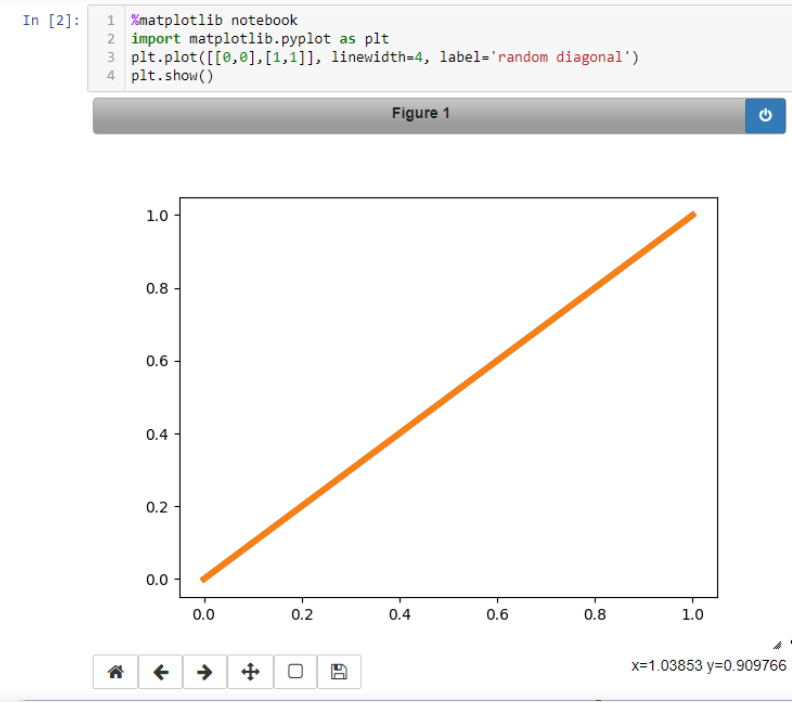Go back to the previous plot view
Viewport: 792px width, 702px height.
click(161, 672)
